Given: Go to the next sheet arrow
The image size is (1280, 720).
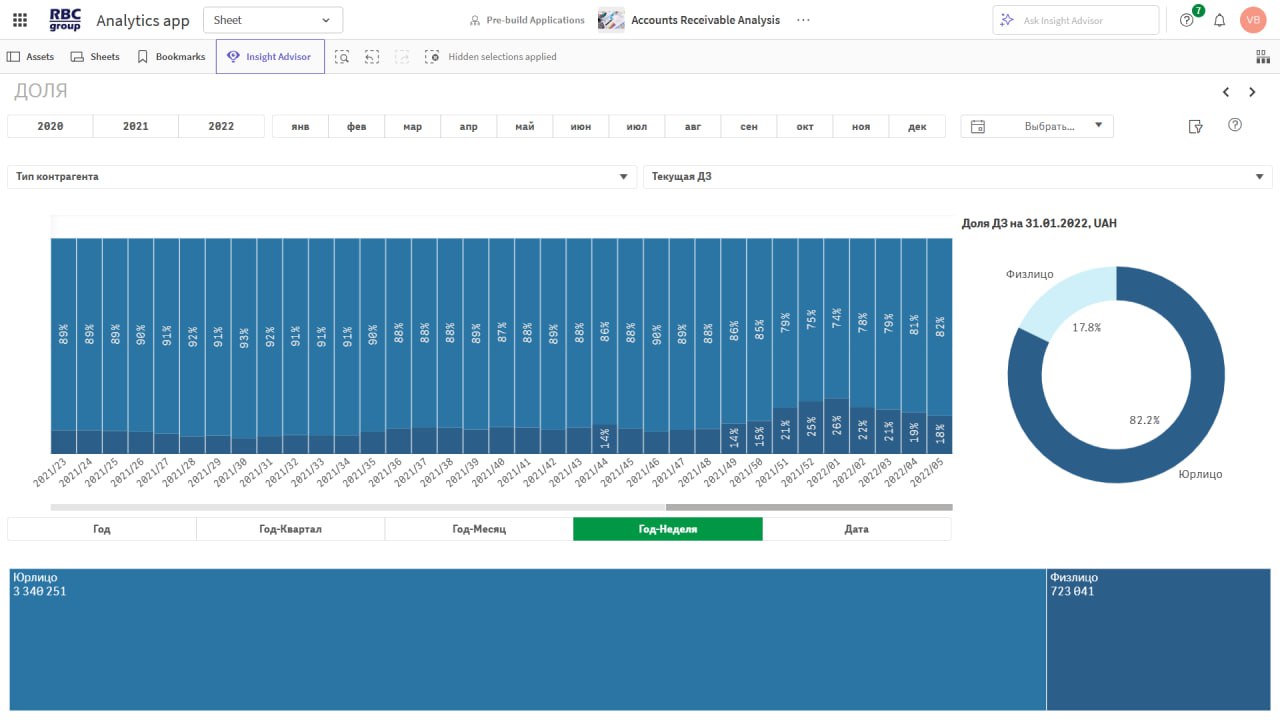Looking at the screenshot, I should [x=1252, y=92].
